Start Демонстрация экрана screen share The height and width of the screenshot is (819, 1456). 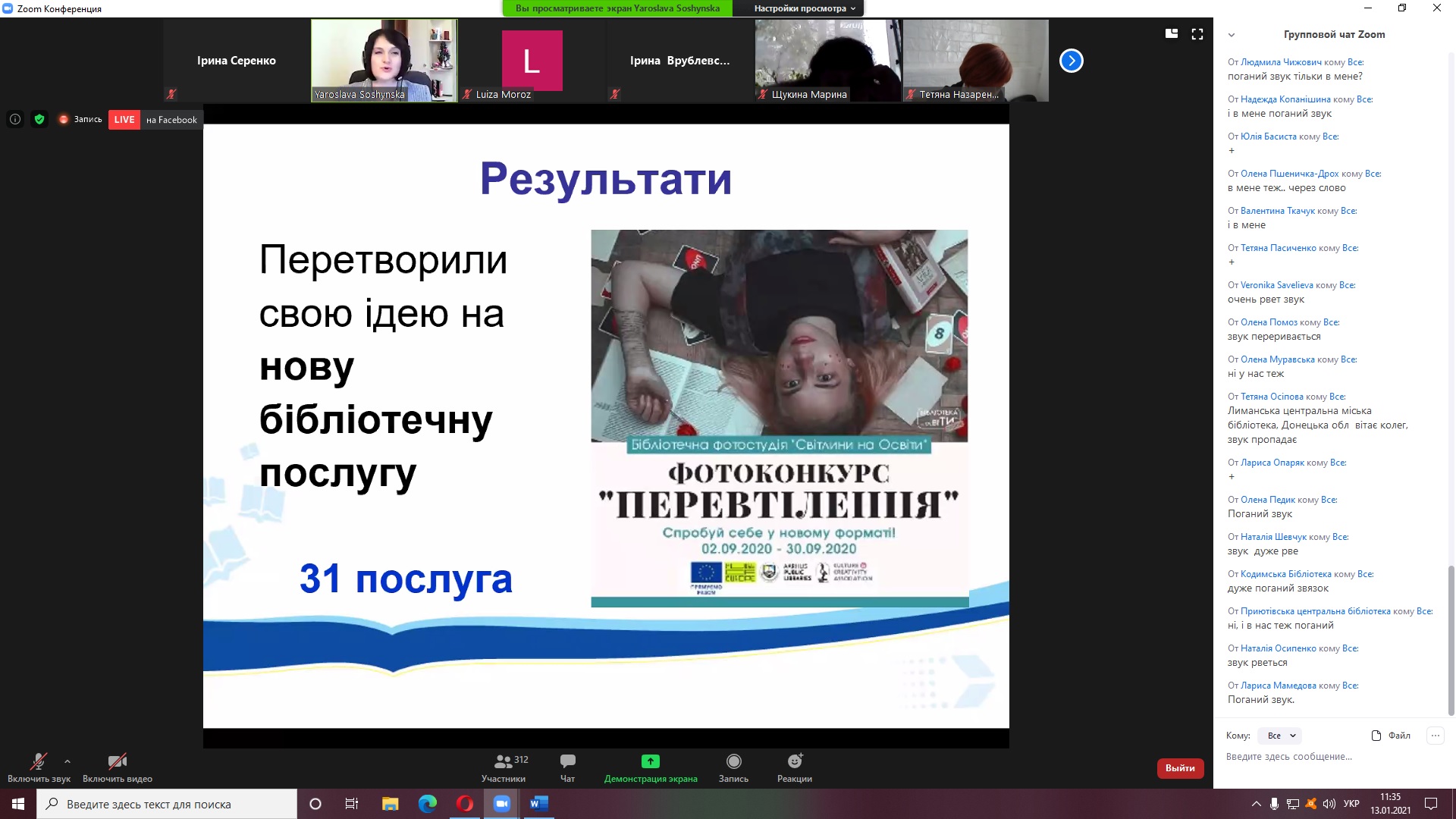tap(651, 767)
